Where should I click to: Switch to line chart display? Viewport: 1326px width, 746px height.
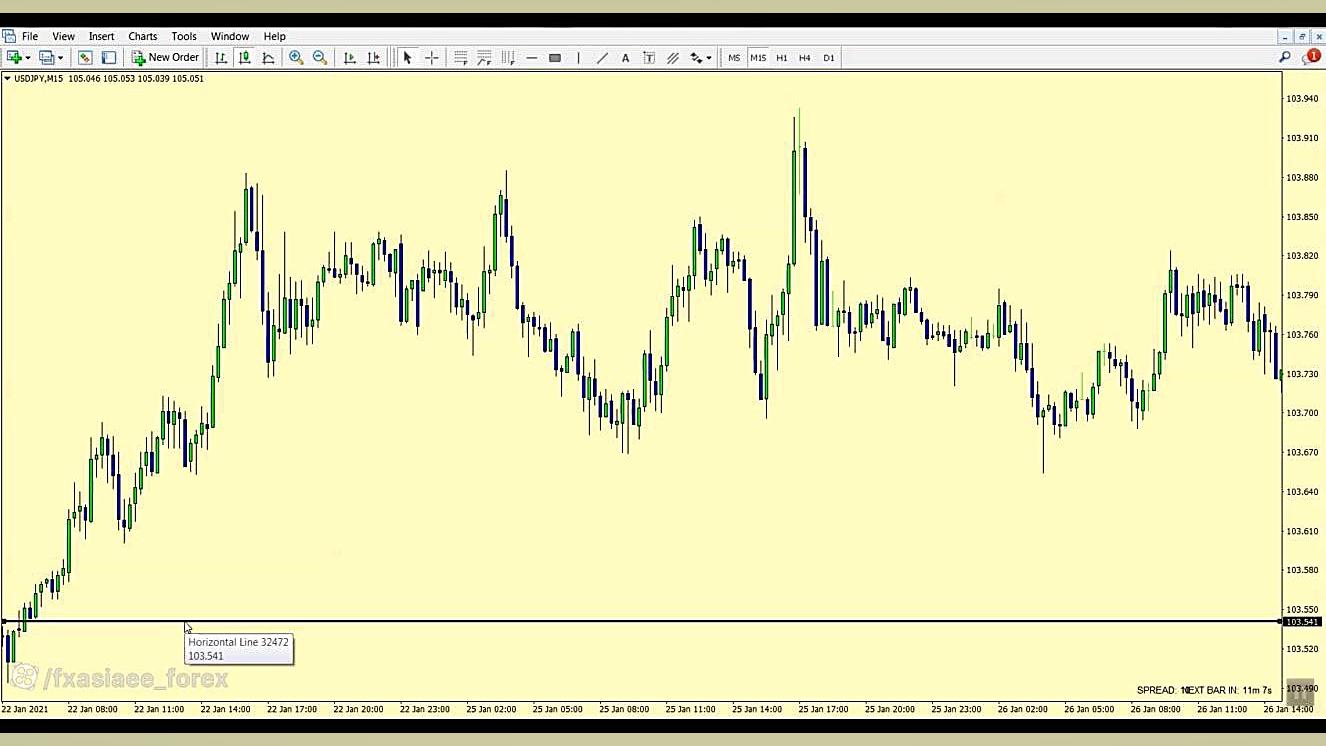(268, 58)
